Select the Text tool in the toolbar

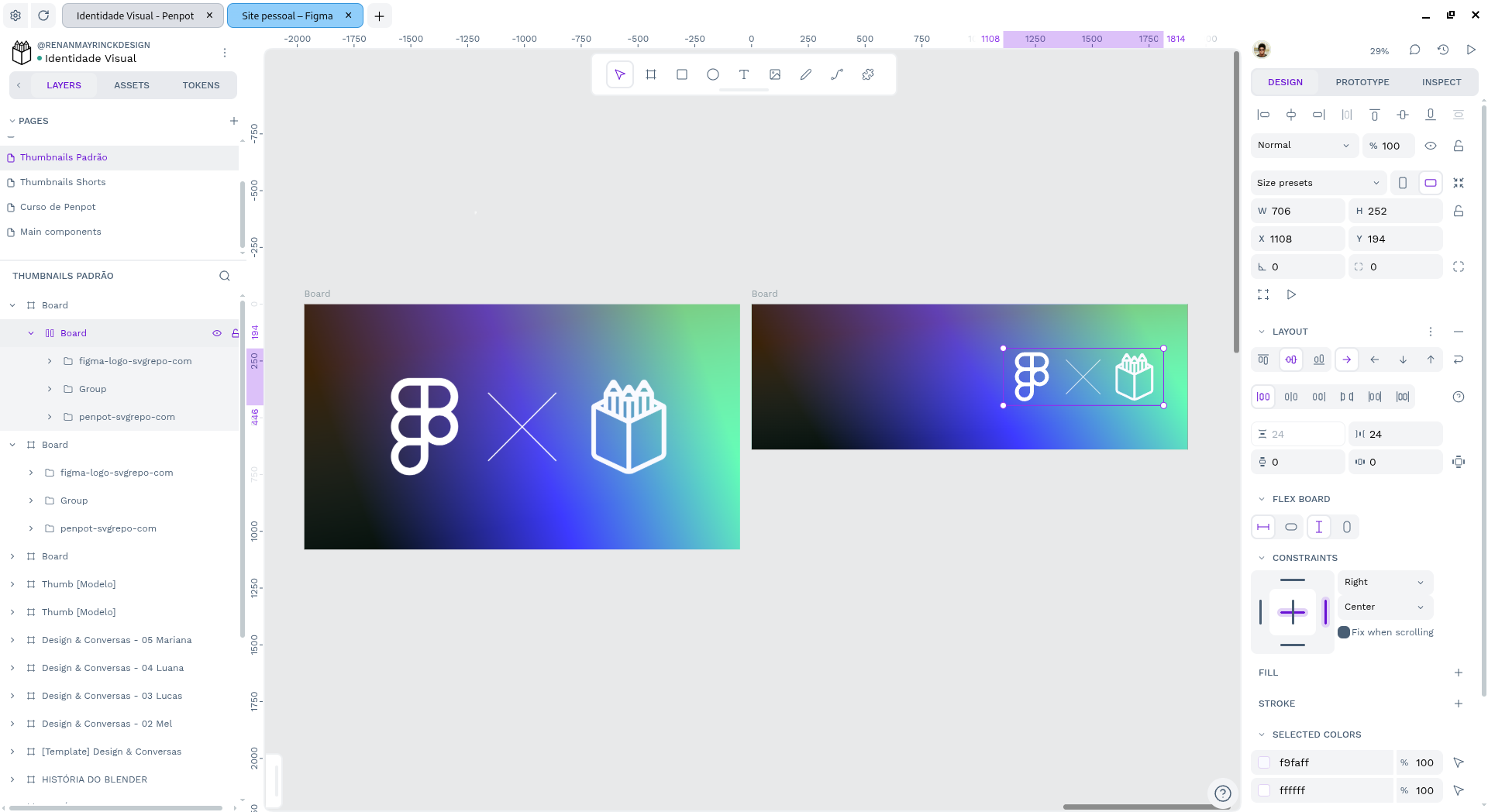pos(744,74)
